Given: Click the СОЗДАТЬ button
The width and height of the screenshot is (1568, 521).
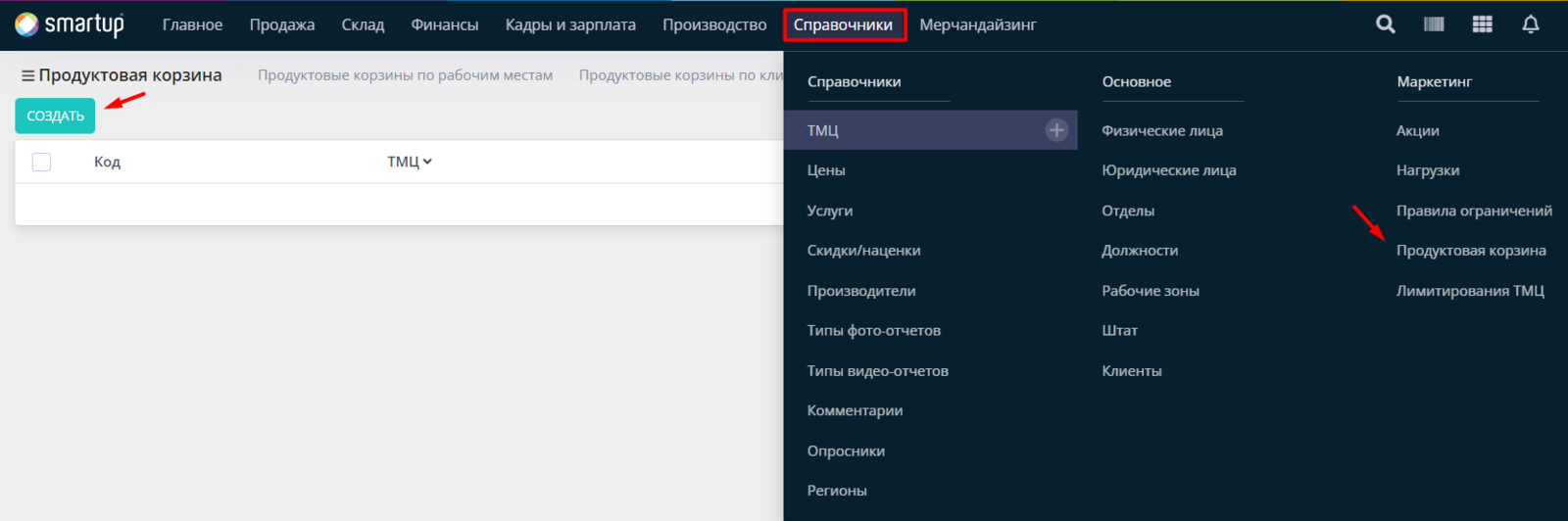Looking at the screenshot, I should coord(55,116).
